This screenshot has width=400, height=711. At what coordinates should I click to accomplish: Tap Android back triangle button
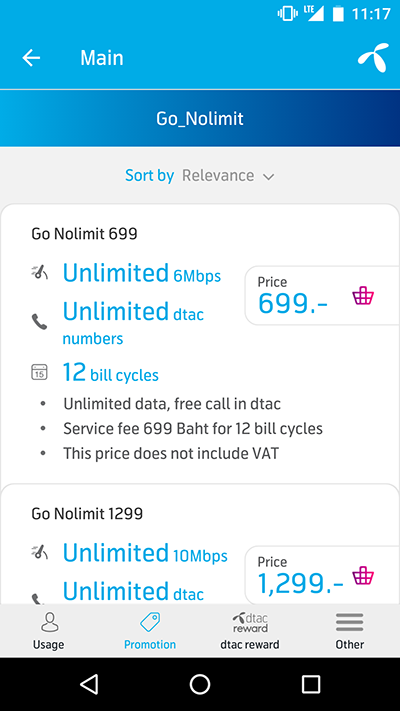(89, 684)
